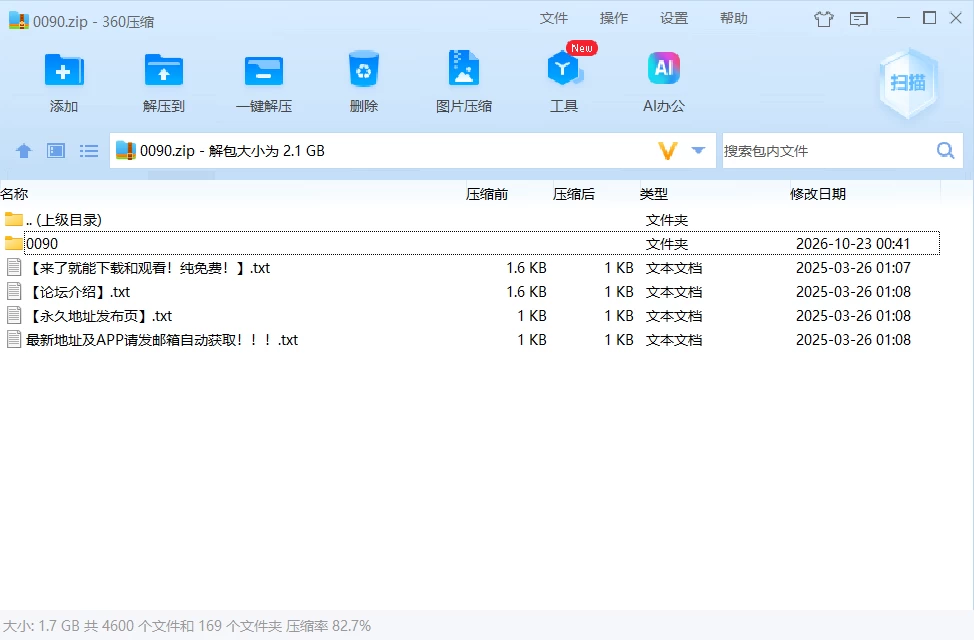Screen dimensions: 974x640
Task: Select the 【论坛介绍】.txt file
Action: coord(470,292)
